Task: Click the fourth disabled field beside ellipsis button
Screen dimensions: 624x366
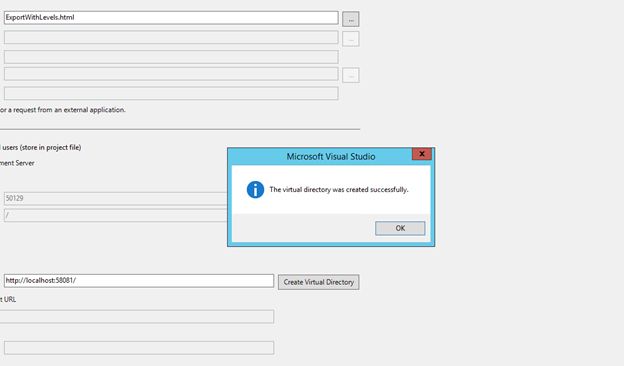Action: click(x=171, y=74)
